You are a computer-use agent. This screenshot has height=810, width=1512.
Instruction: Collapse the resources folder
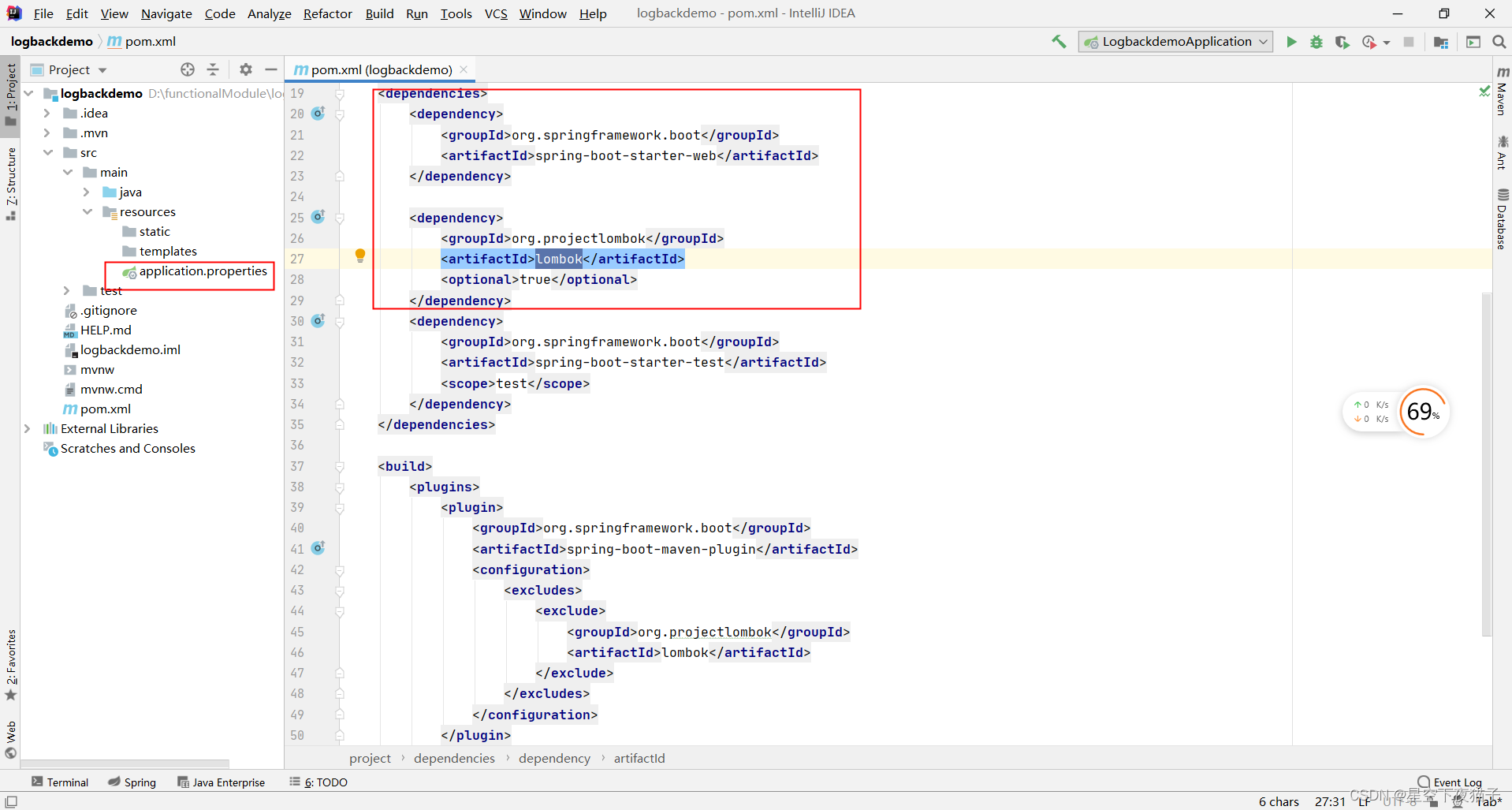tap(87, 211)
